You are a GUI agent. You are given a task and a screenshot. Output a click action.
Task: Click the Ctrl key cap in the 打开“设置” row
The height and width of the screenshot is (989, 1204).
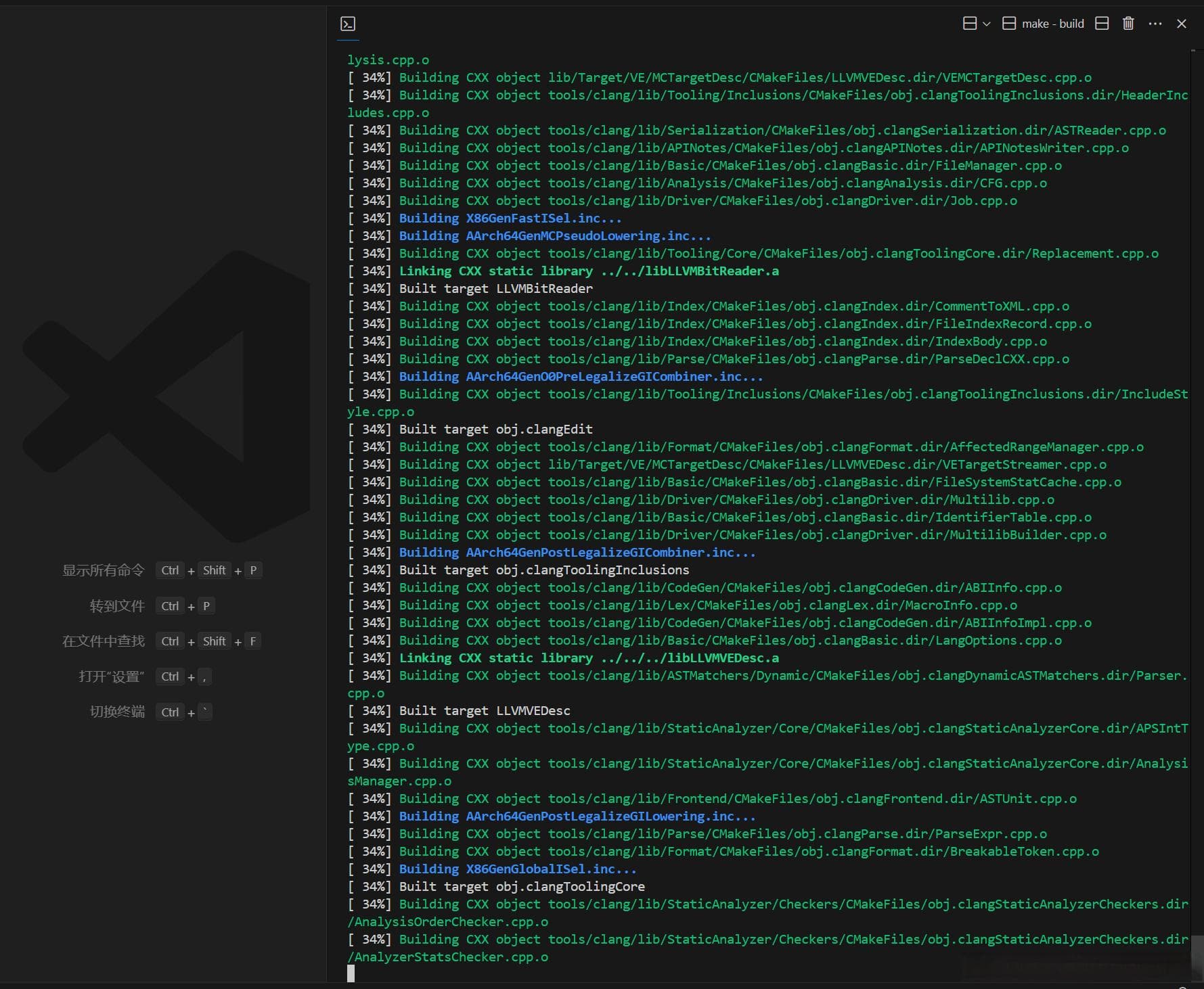170,676
